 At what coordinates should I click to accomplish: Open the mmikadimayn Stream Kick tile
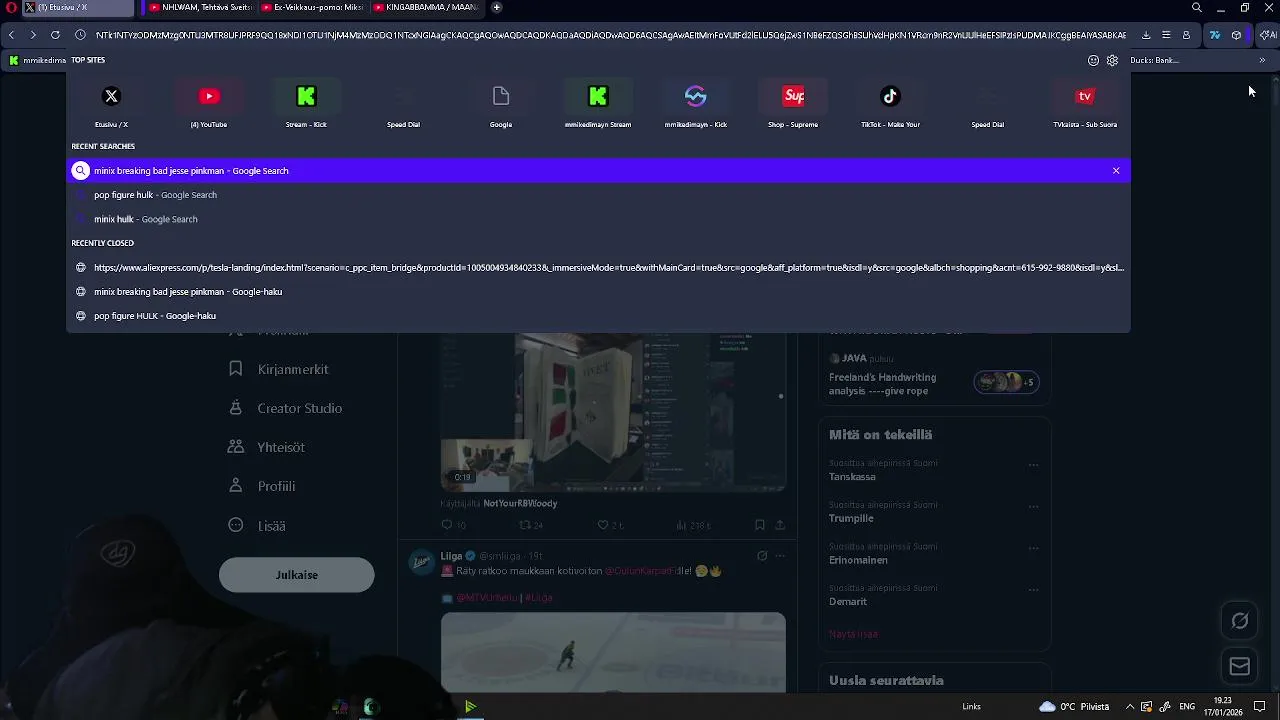pos(598,105)
